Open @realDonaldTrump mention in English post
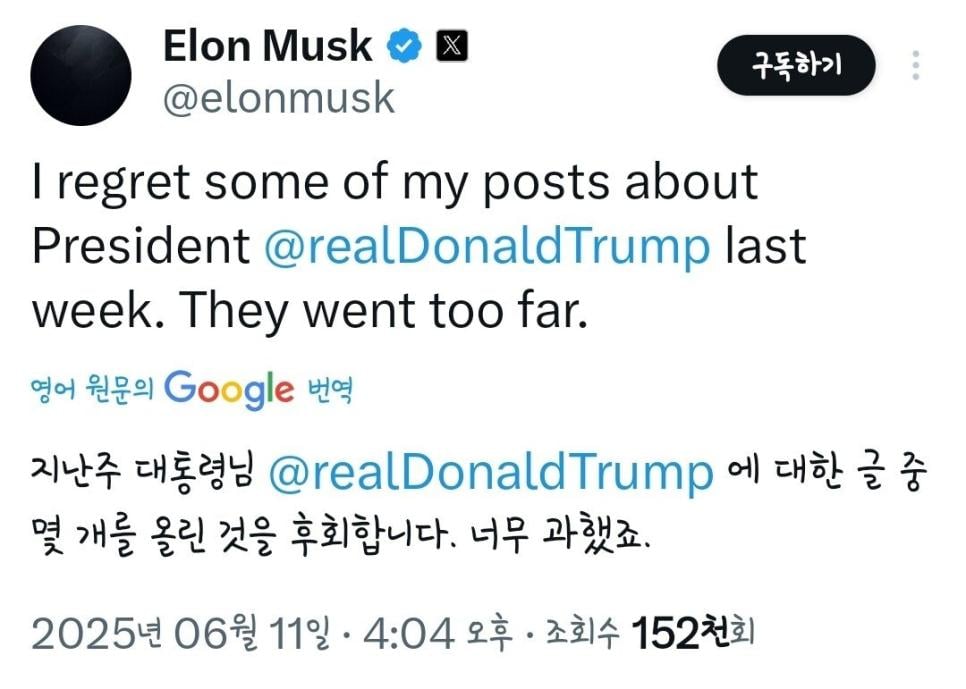 [487, 247]
